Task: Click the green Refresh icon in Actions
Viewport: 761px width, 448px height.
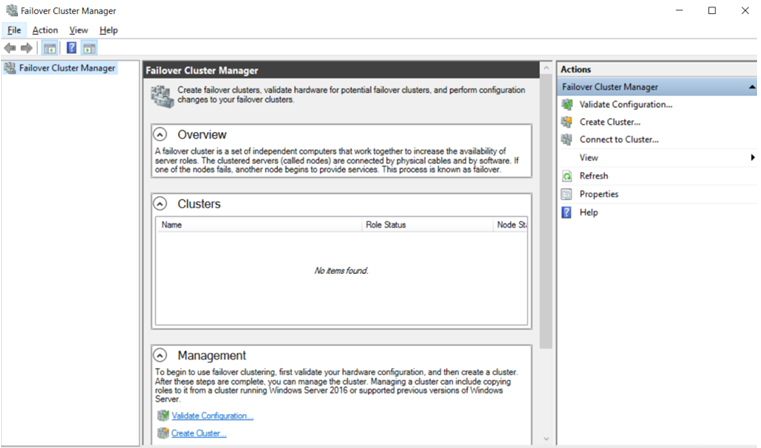Action: [567, 176]
